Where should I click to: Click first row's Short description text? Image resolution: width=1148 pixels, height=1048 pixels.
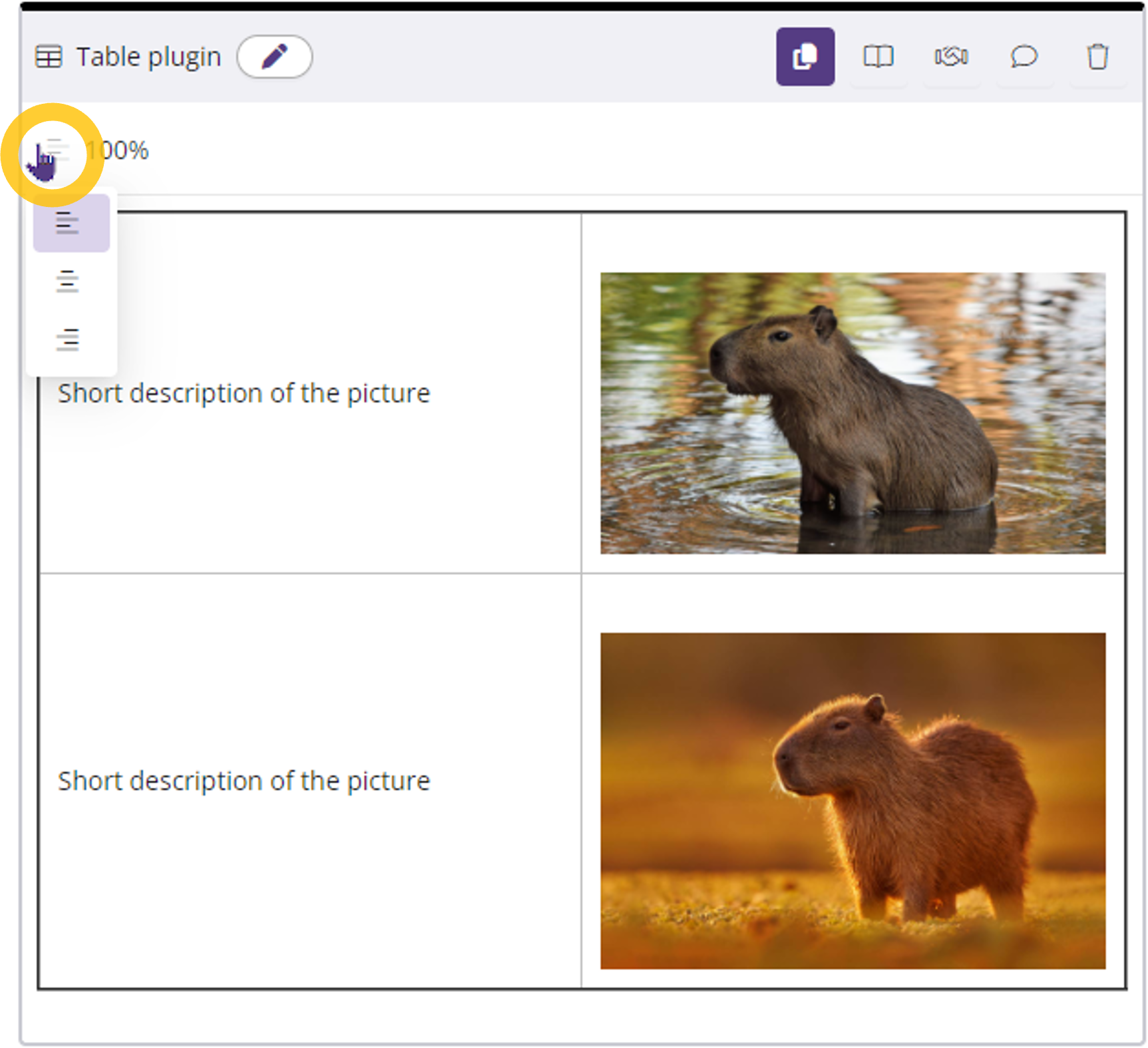(x=244, y=393)
